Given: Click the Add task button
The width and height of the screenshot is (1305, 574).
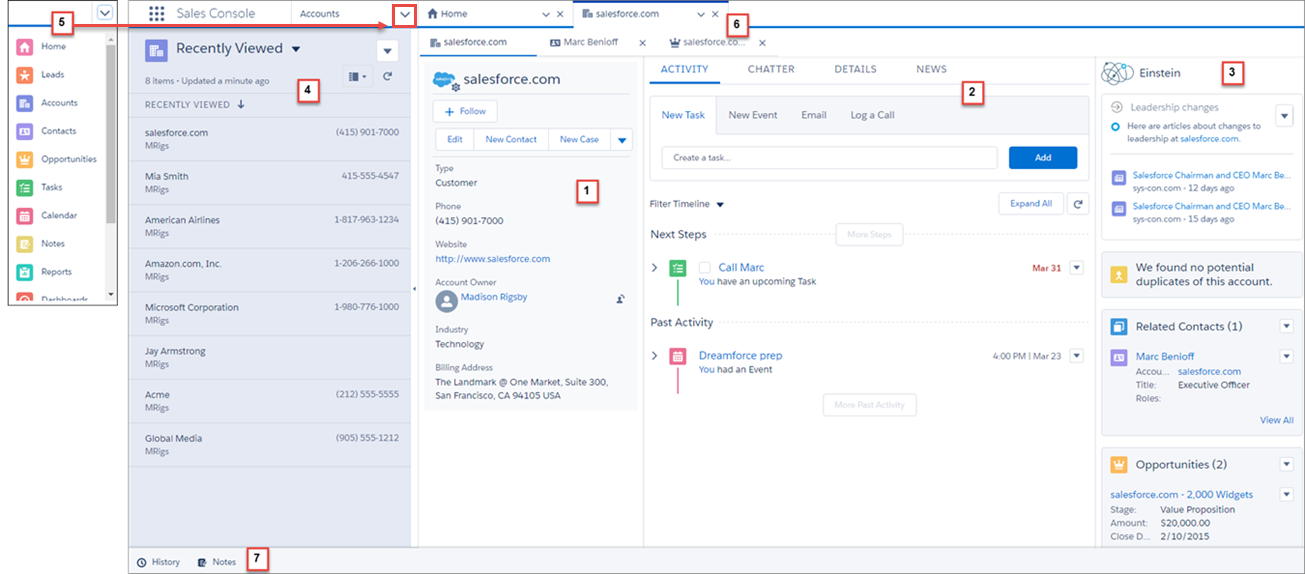Looking at the screenshot, I should 1042,158.
